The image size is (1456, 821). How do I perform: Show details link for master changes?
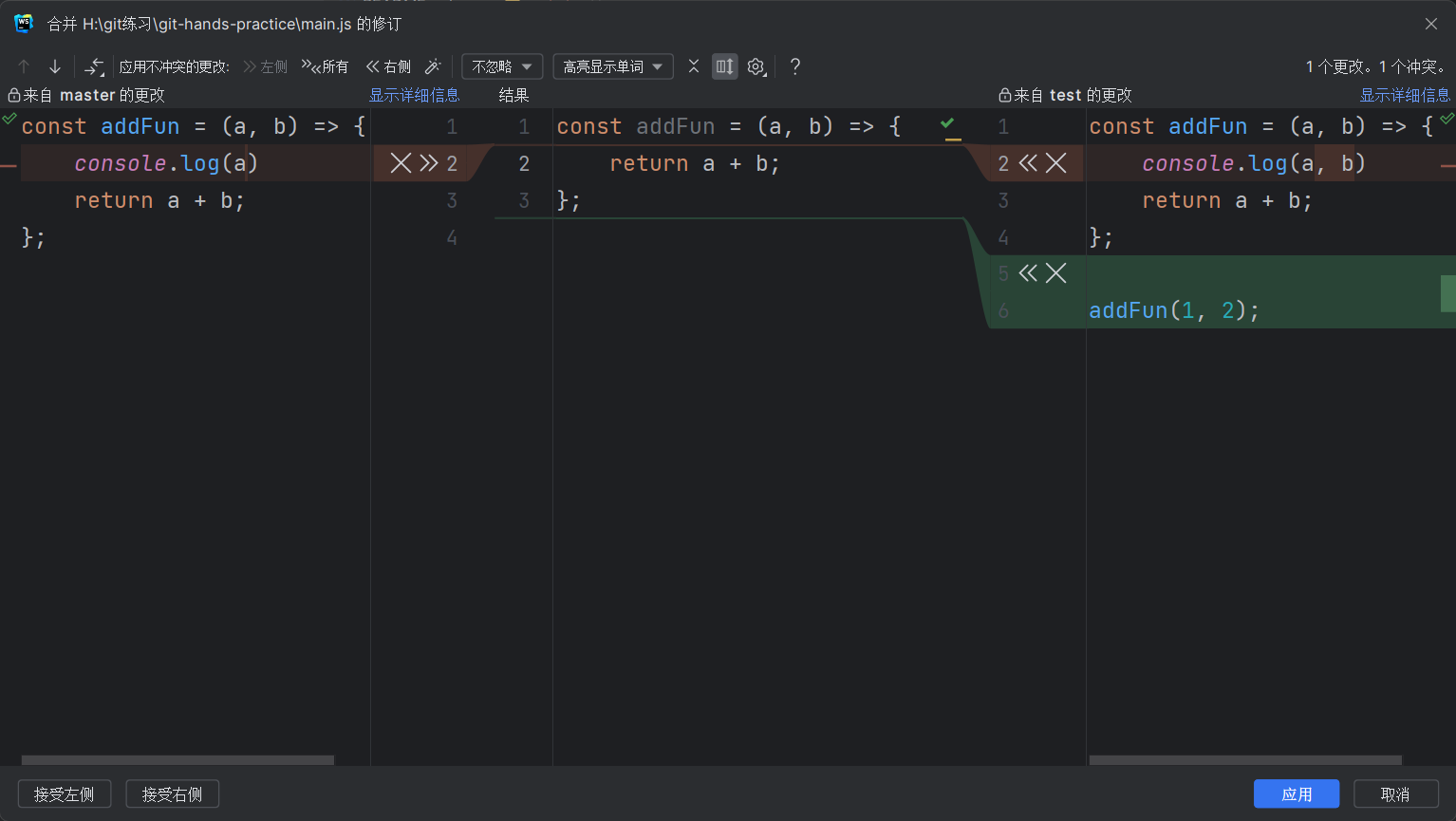pos(414,95)
